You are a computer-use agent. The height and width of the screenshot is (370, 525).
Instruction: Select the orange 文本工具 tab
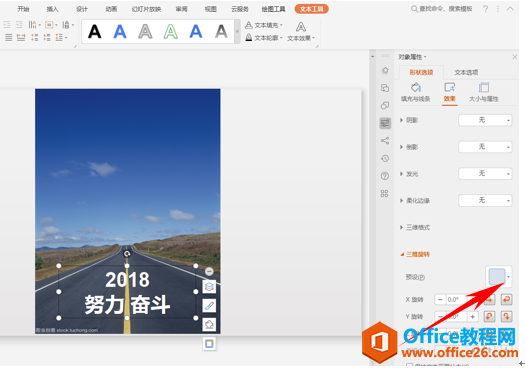311,9
